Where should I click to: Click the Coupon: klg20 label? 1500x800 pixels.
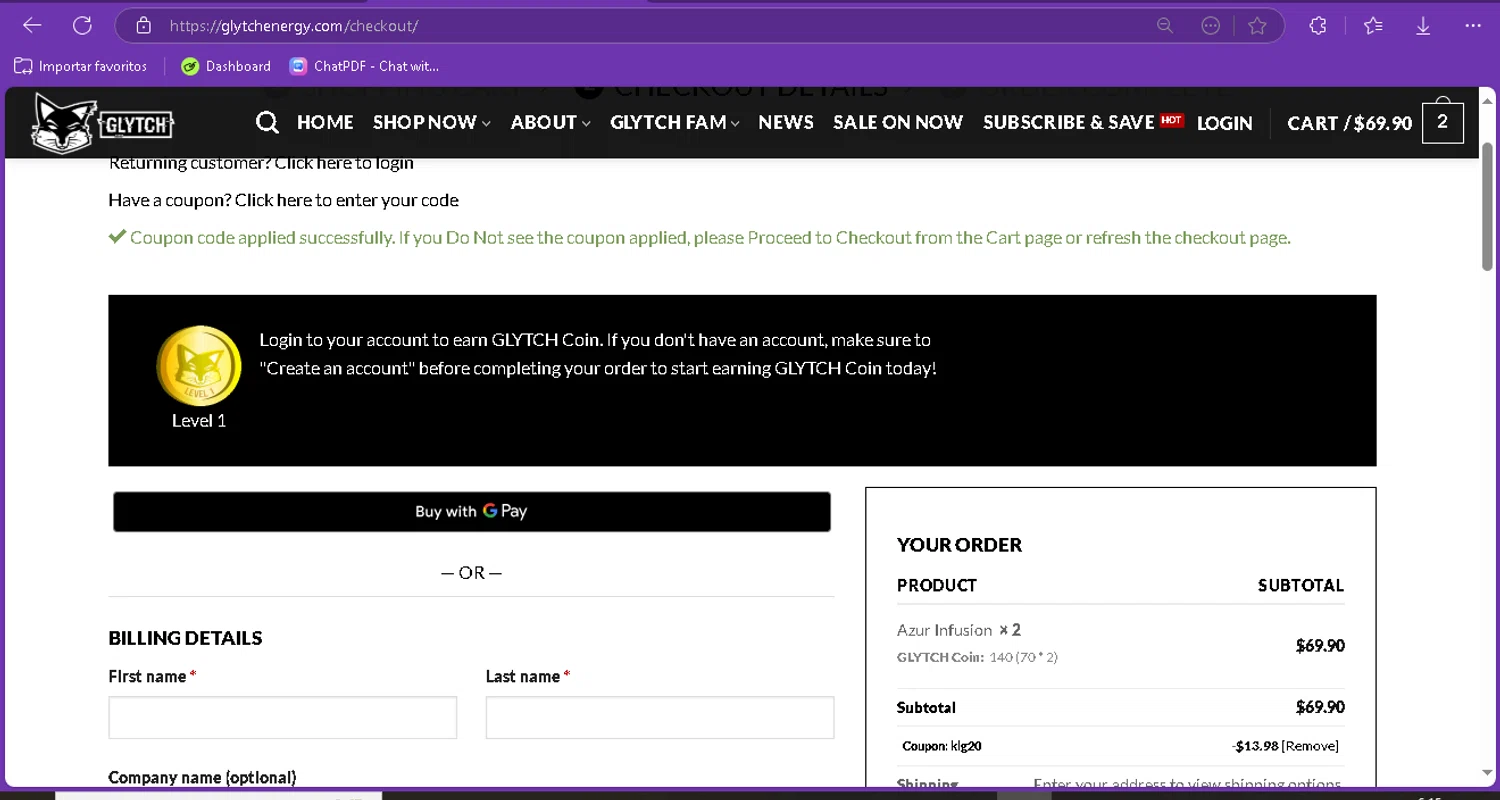[942, 746]
